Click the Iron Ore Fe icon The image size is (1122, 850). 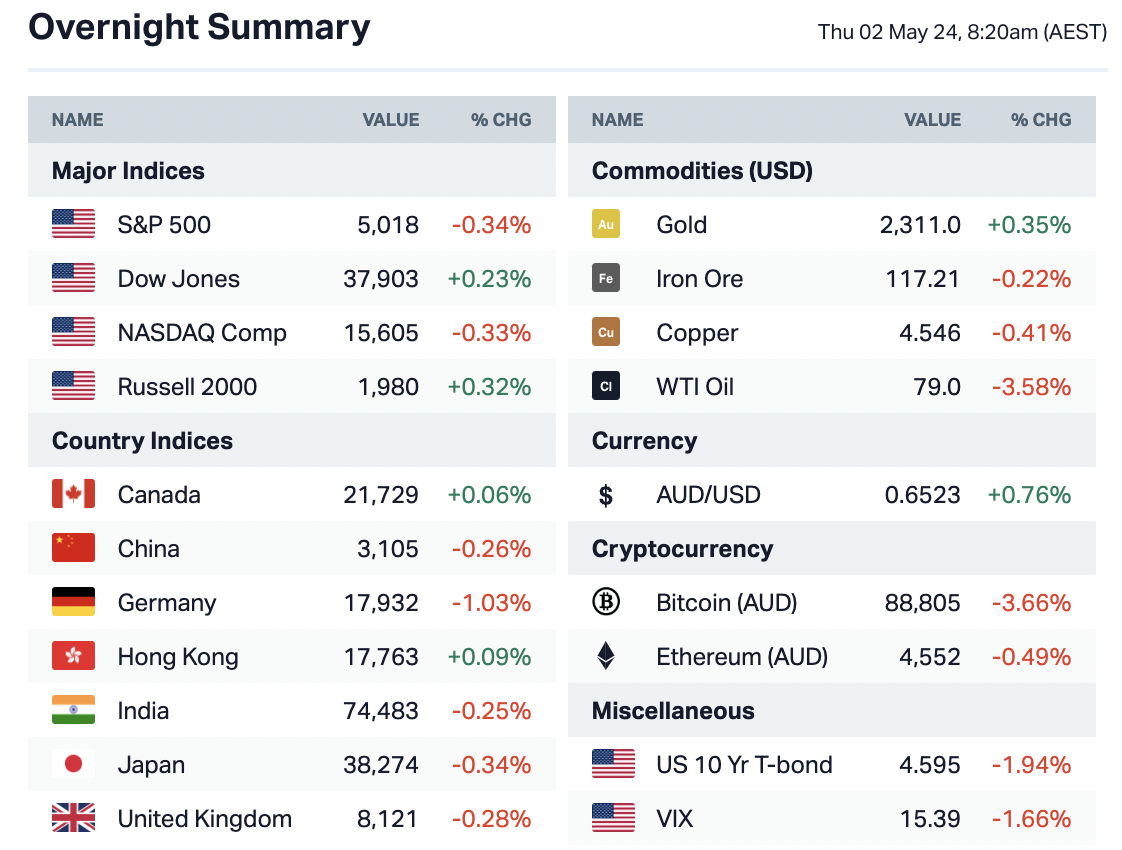click(606, 279)
